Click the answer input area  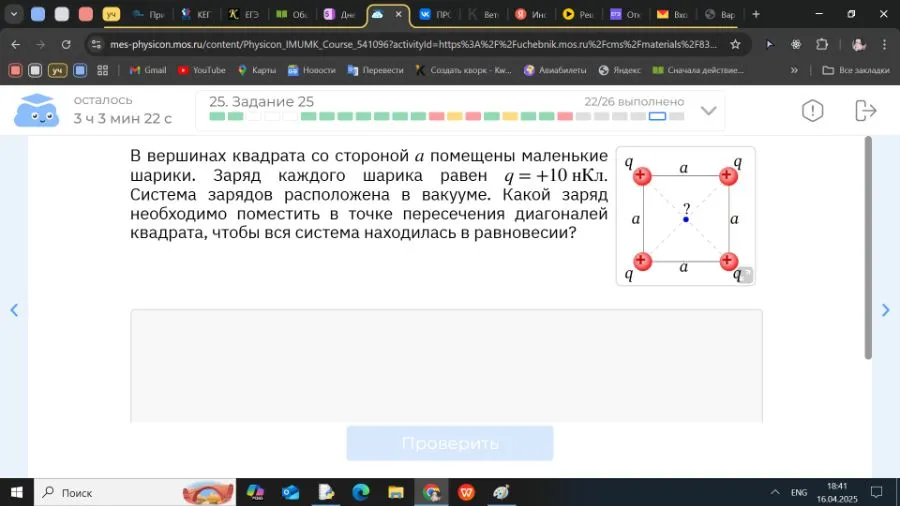(446, 365)
